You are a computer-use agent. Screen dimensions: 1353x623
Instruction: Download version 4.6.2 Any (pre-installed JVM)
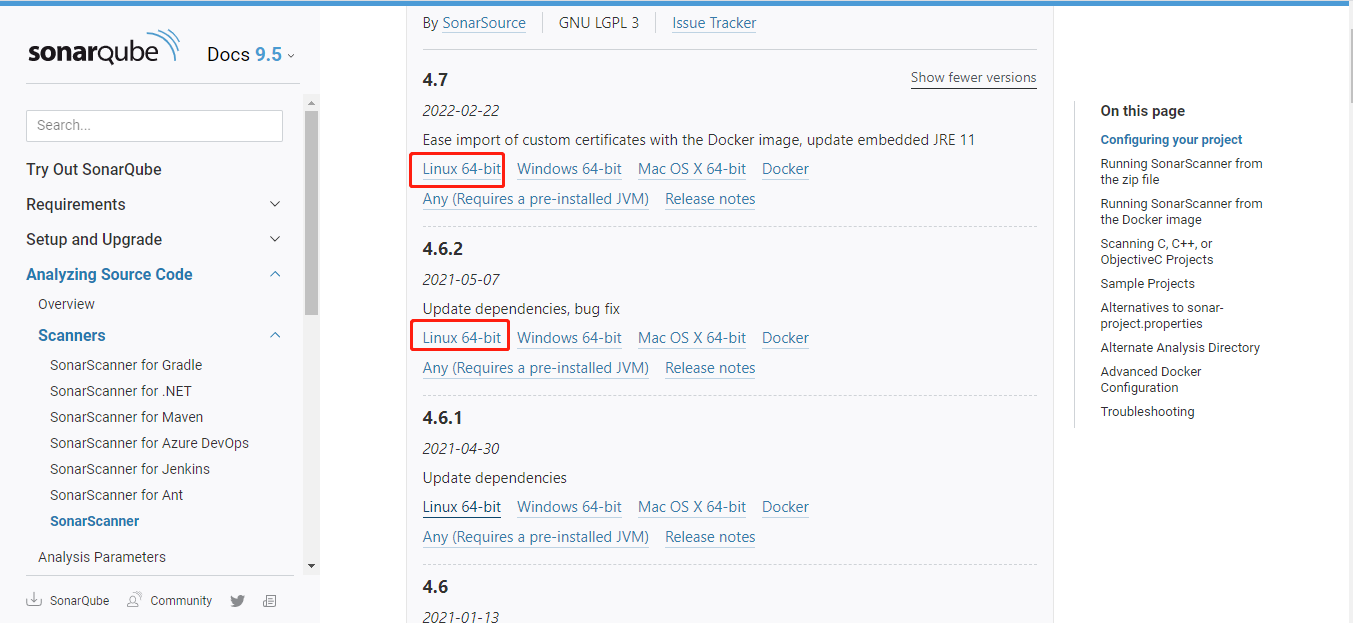tap(536, 368)
